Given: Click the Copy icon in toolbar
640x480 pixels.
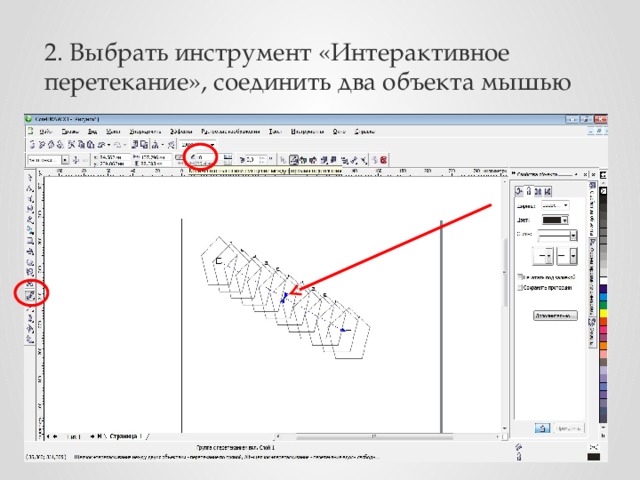Looking at the screenshot, I should [81, 144].
